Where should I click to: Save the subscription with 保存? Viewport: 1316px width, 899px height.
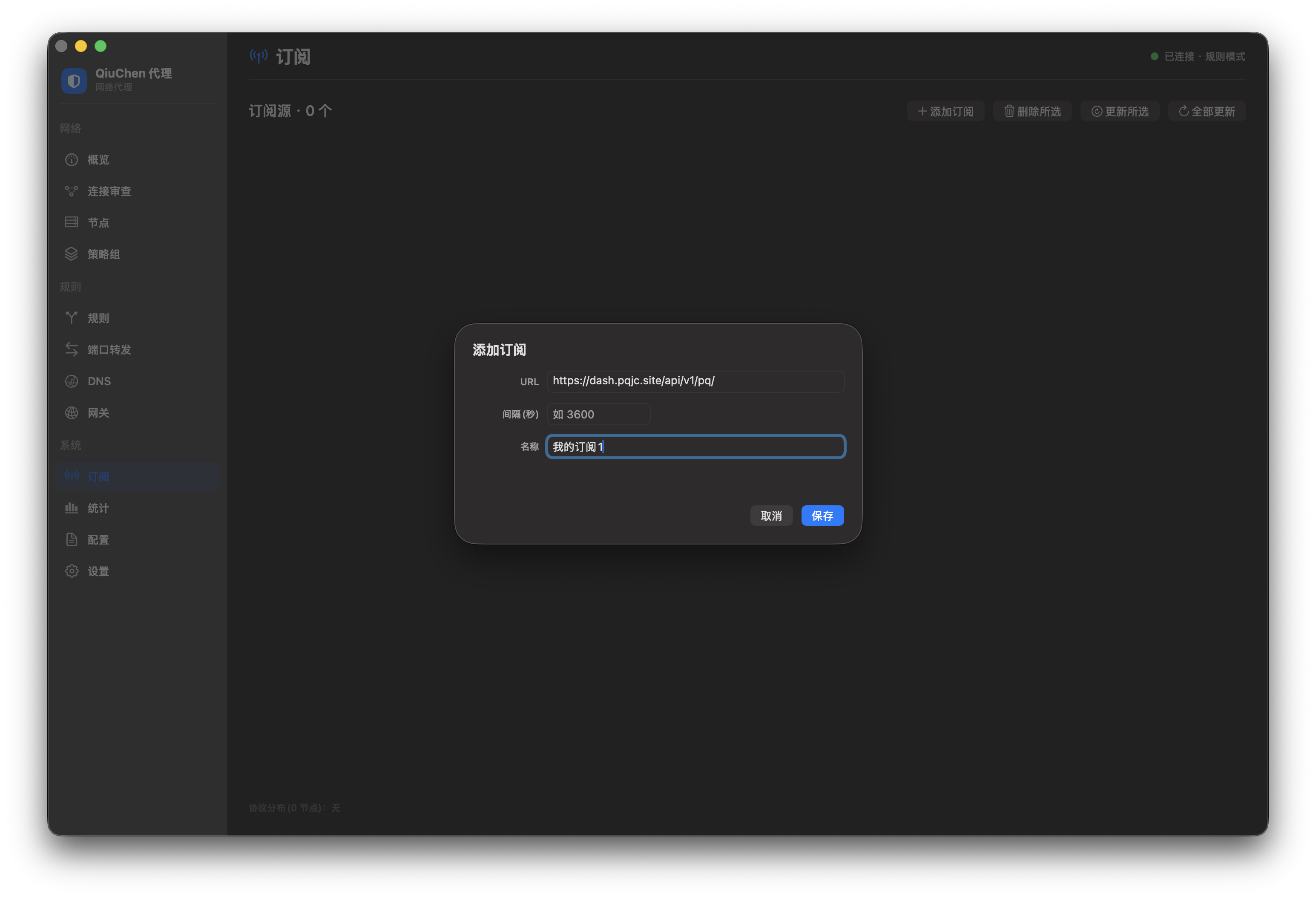coord(822,516)
